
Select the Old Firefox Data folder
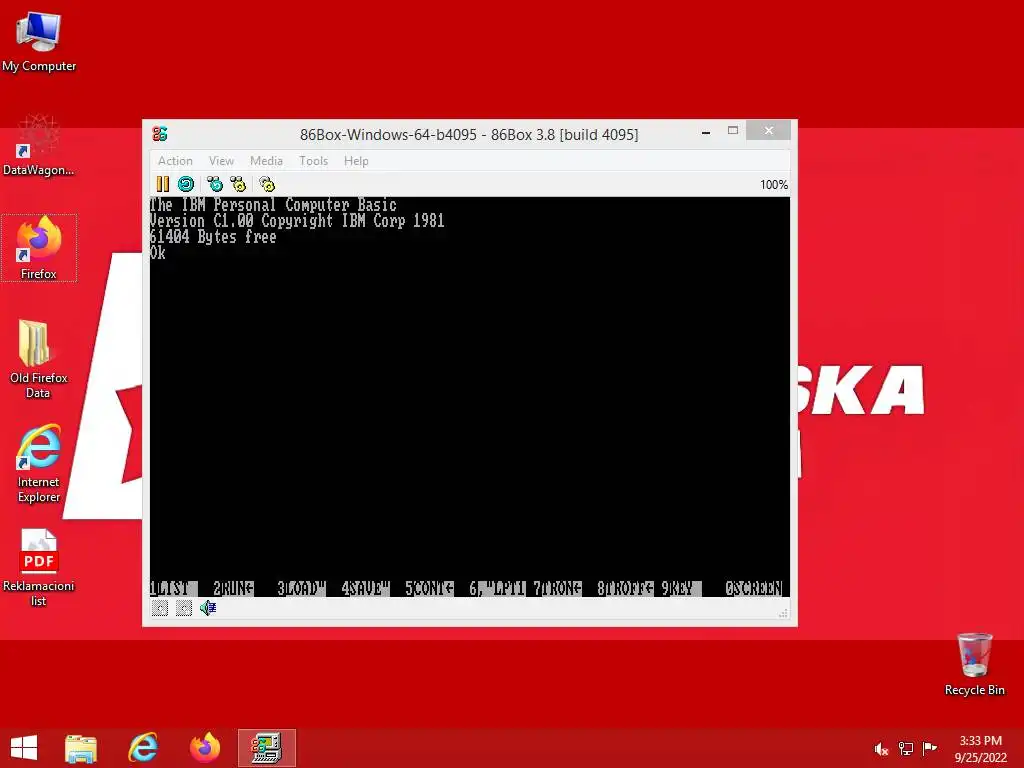[39, 359]
